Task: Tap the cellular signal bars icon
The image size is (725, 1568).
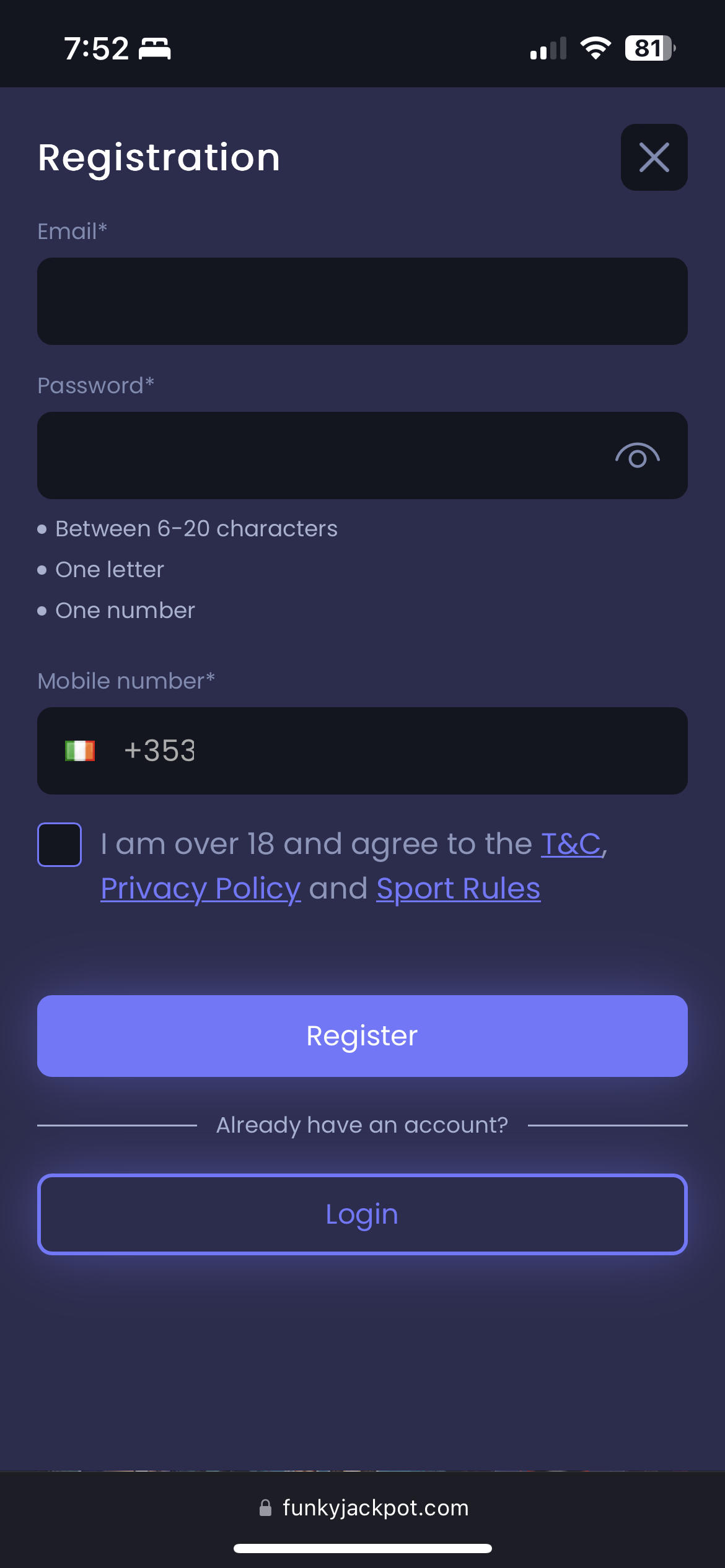Action: point(548,49)
